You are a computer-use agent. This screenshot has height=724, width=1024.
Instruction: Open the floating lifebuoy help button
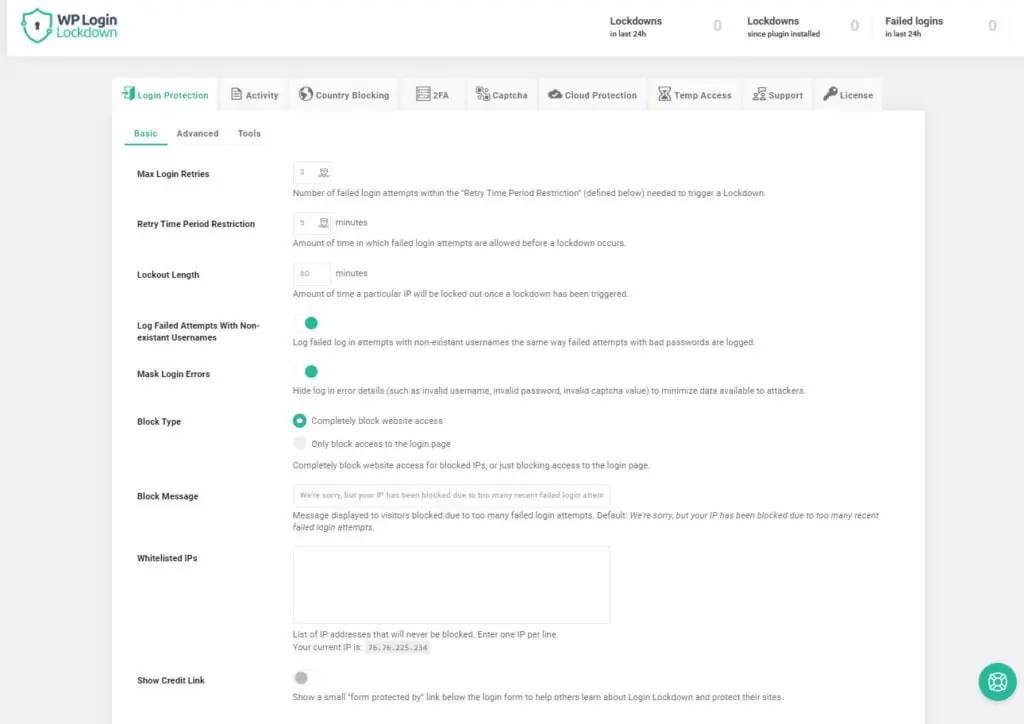(x=997, y=681)
